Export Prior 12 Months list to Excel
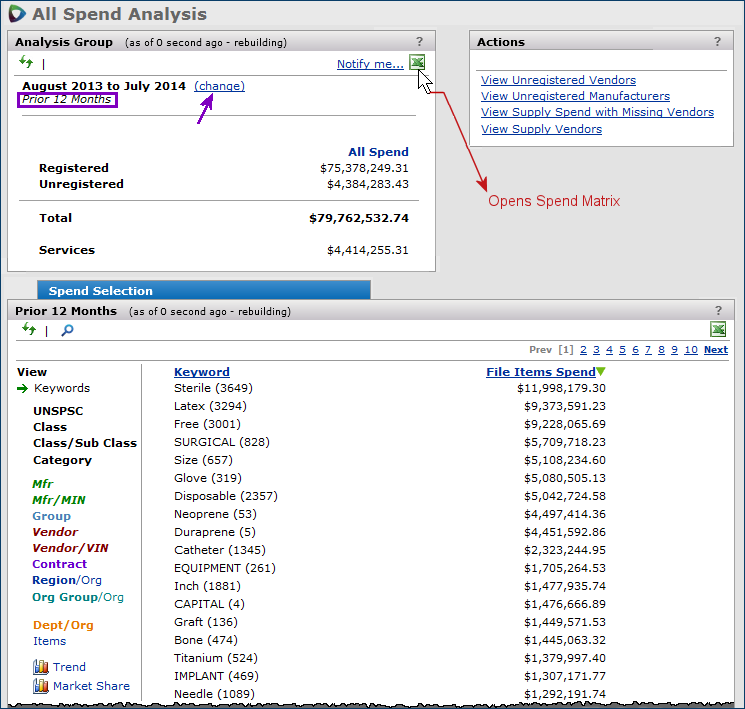Screen dimensions: 745x709 [x=717, y=330]
